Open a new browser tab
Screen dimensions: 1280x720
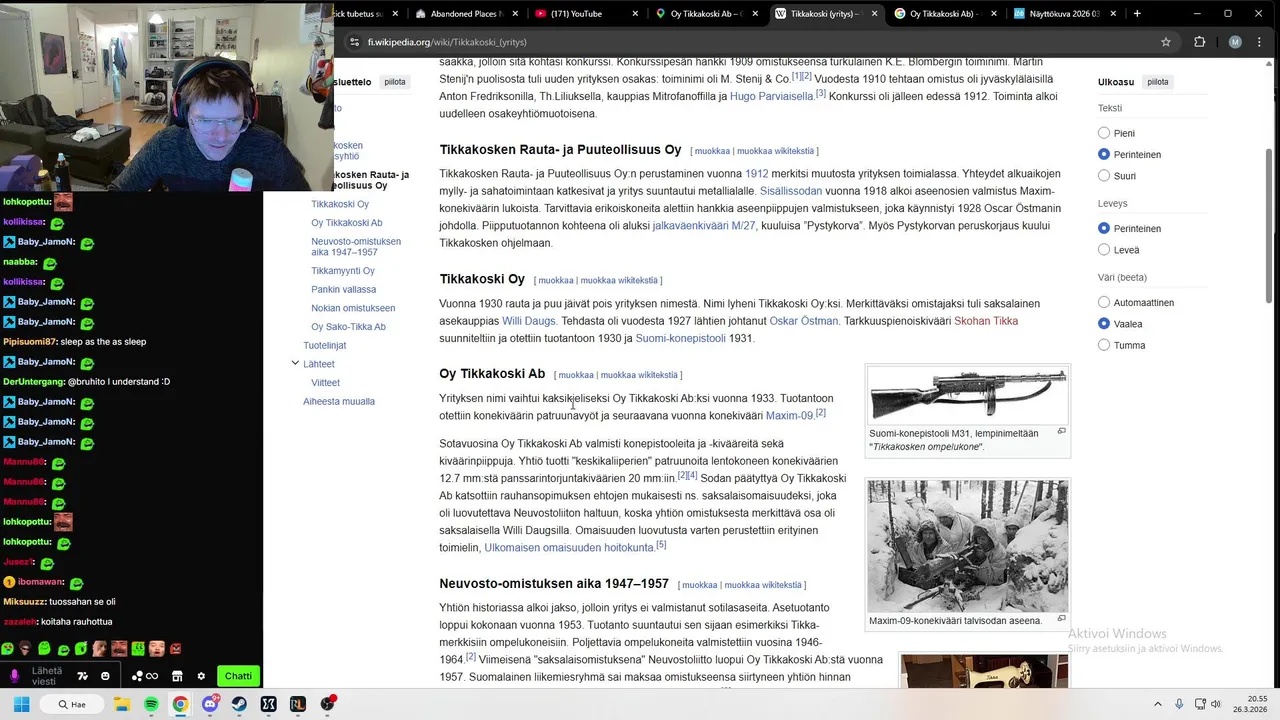click(1137, 14)
